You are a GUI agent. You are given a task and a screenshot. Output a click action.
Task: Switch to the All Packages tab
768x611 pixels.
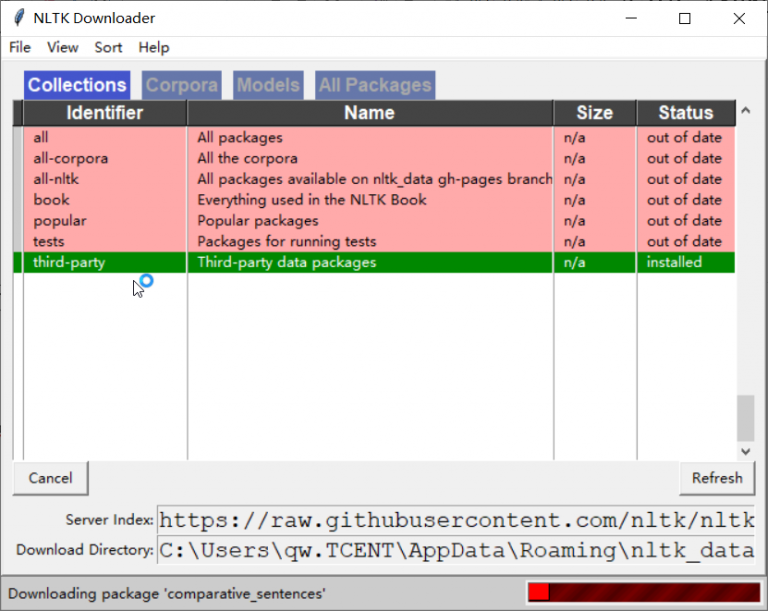(375, 85)
